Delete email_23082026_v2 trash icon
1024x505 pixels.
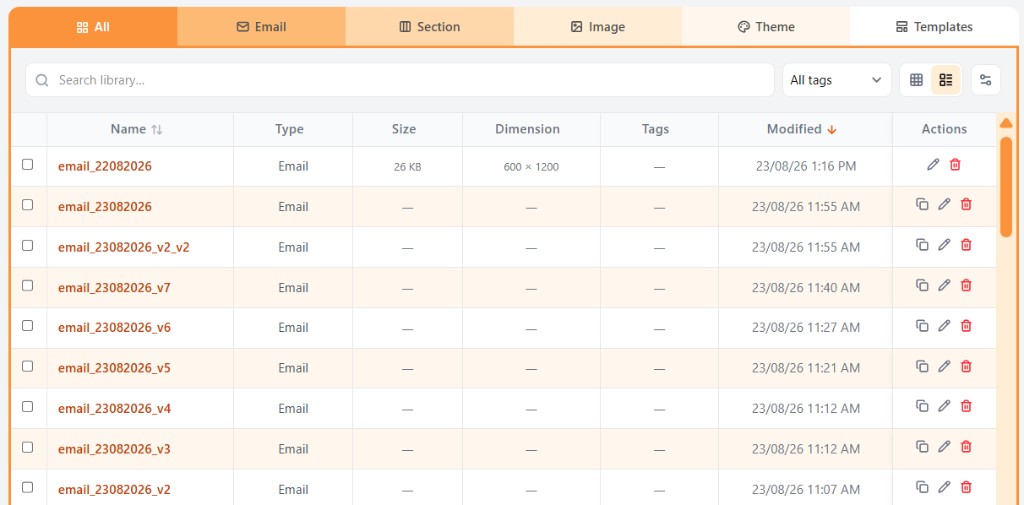pos(967,487)
